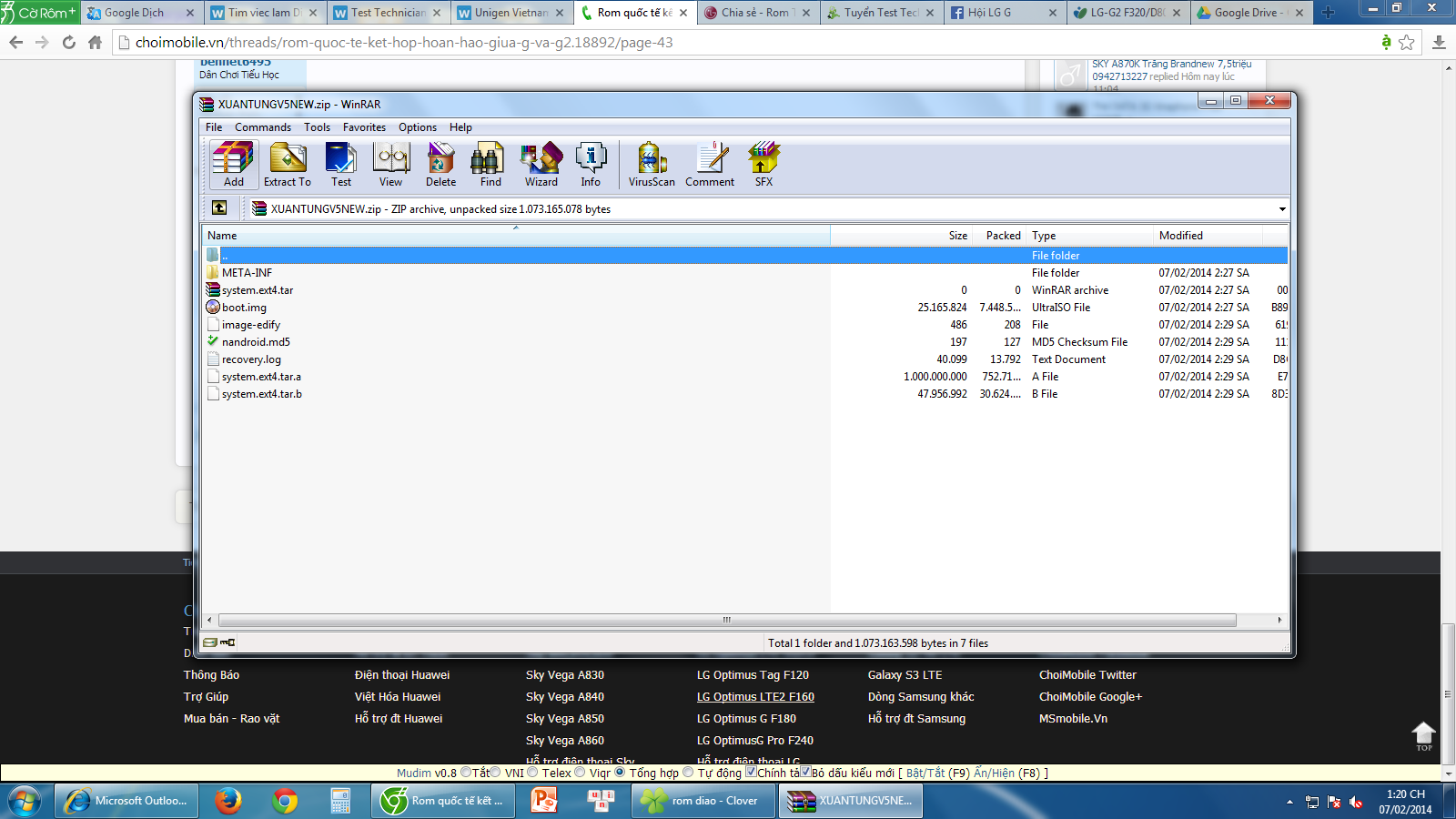Viewport: 1456px width, 819px height.
Task: Open PowerPoint from the taskbar
Action: pos(544,801)
